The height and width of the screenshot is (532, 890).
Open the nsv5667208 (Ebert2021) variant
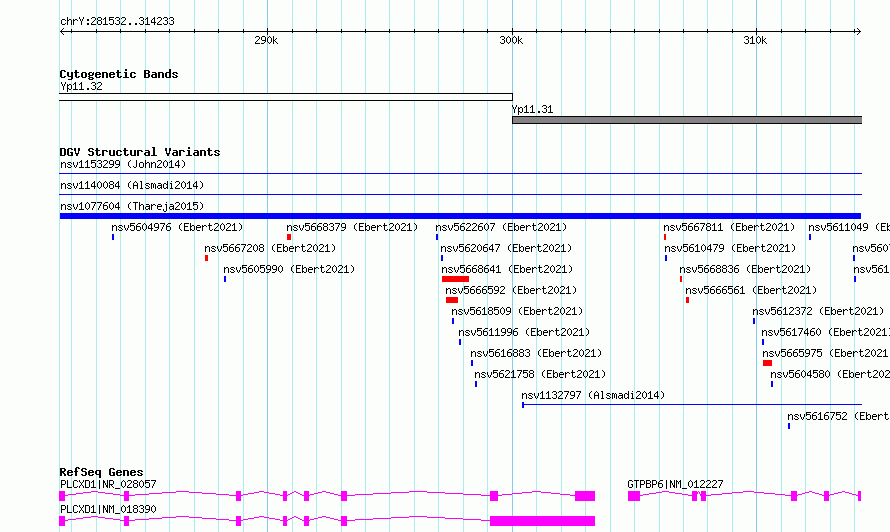coord(270,248)
